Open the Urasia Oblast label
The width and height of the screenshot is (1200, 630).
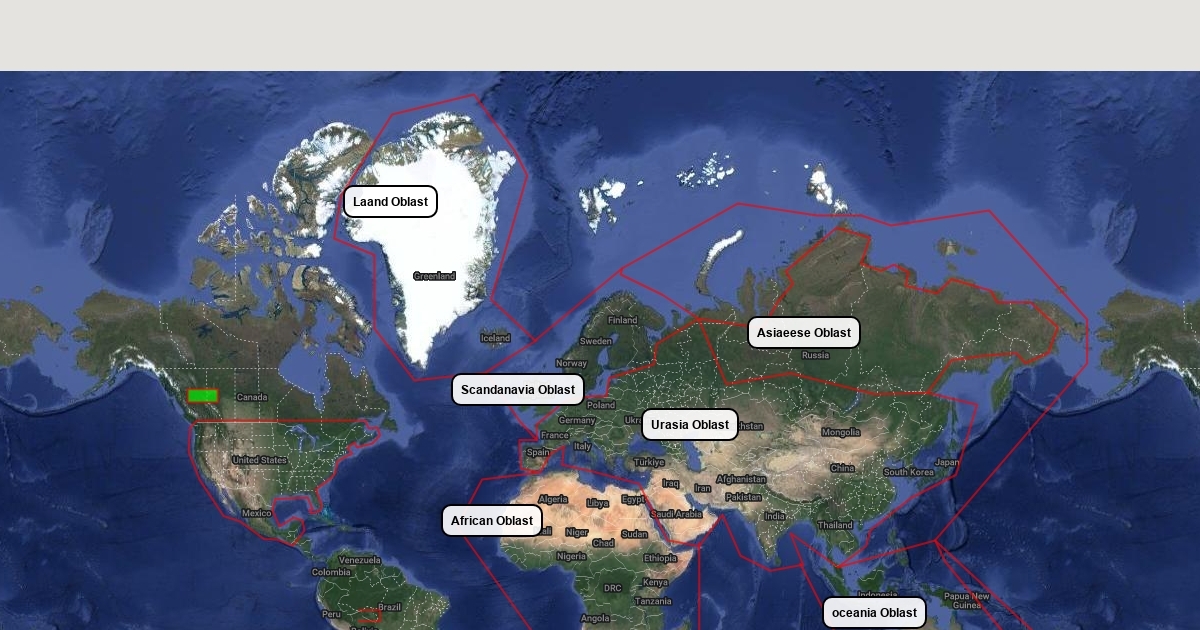coord(689,425)
